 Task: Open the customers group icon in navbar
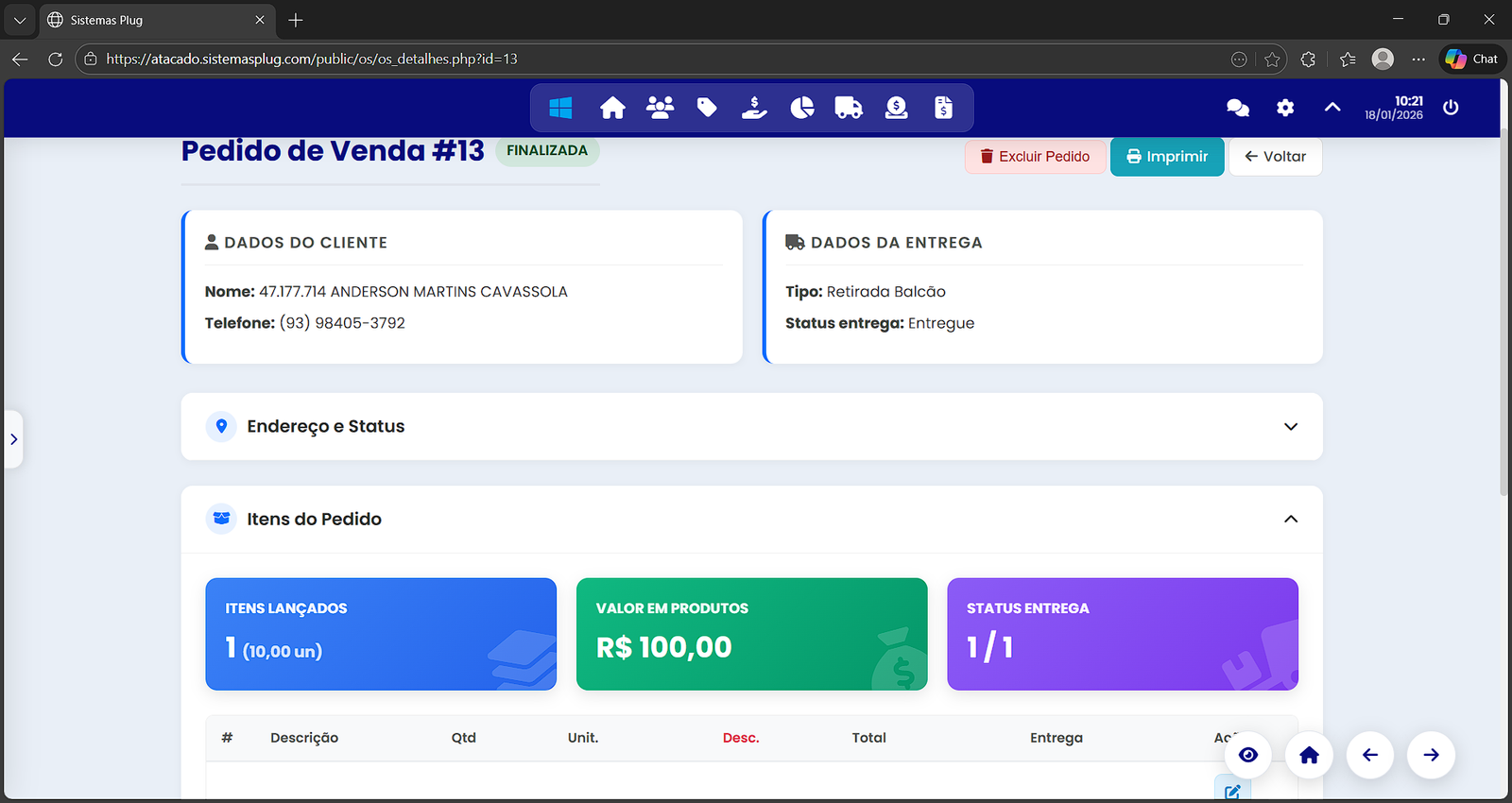[x=660, y=109]
